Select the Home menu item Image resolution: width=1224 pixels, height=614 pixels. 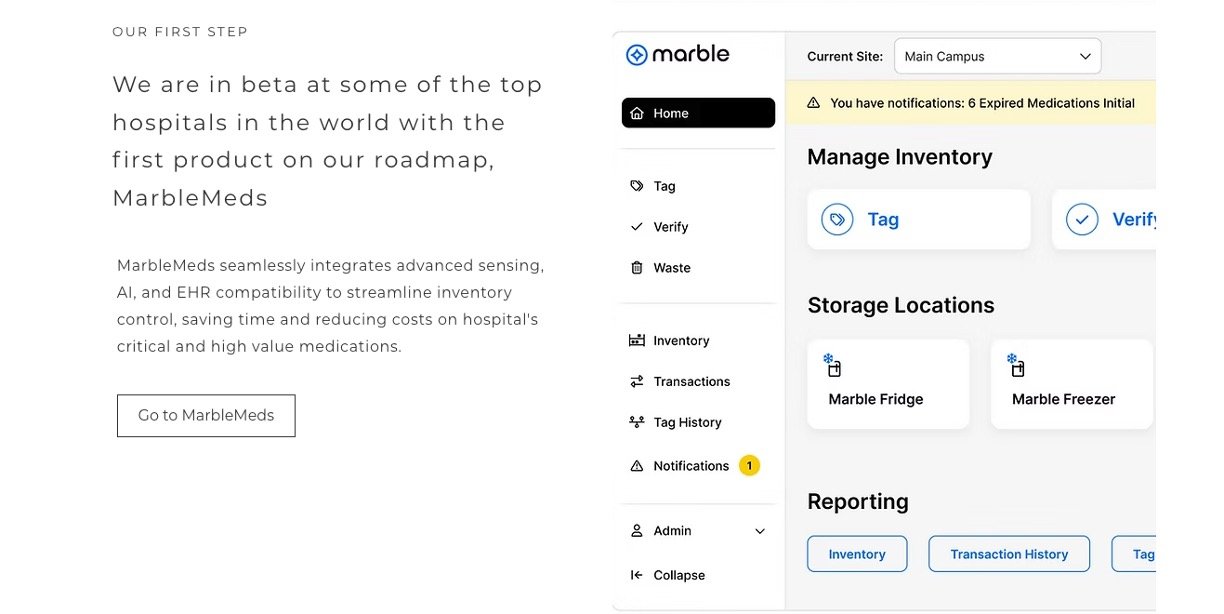tap(698, 114)
